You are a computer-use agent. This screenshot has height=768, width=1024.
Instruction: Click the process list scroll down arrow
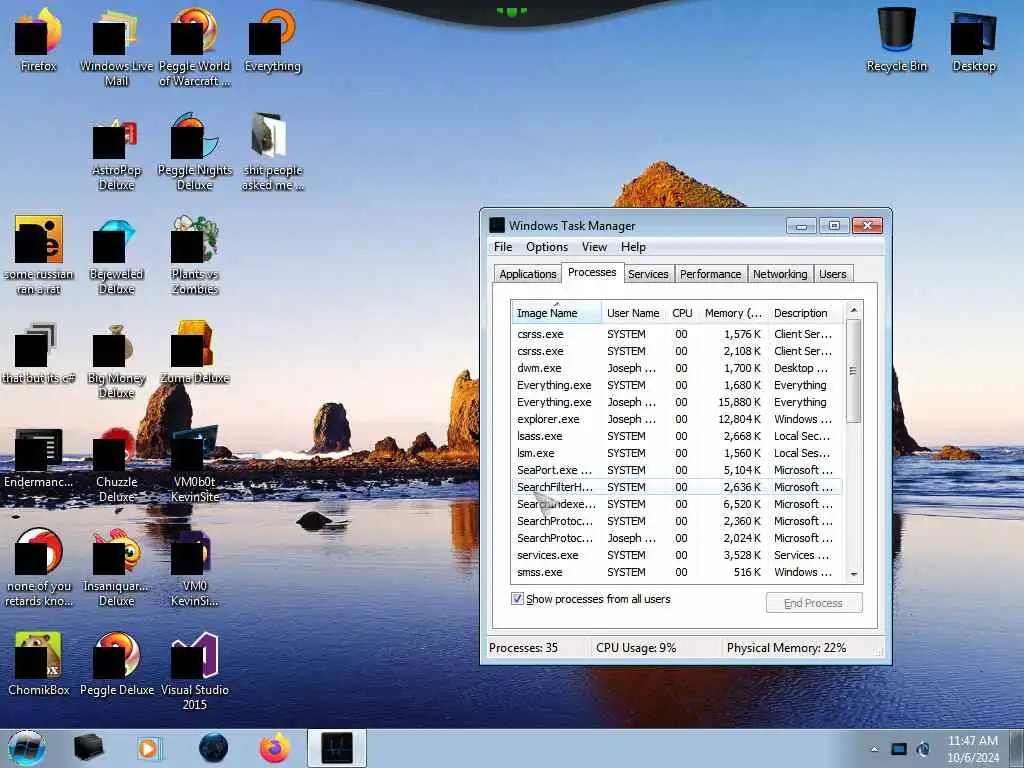(x=854, y=574)
